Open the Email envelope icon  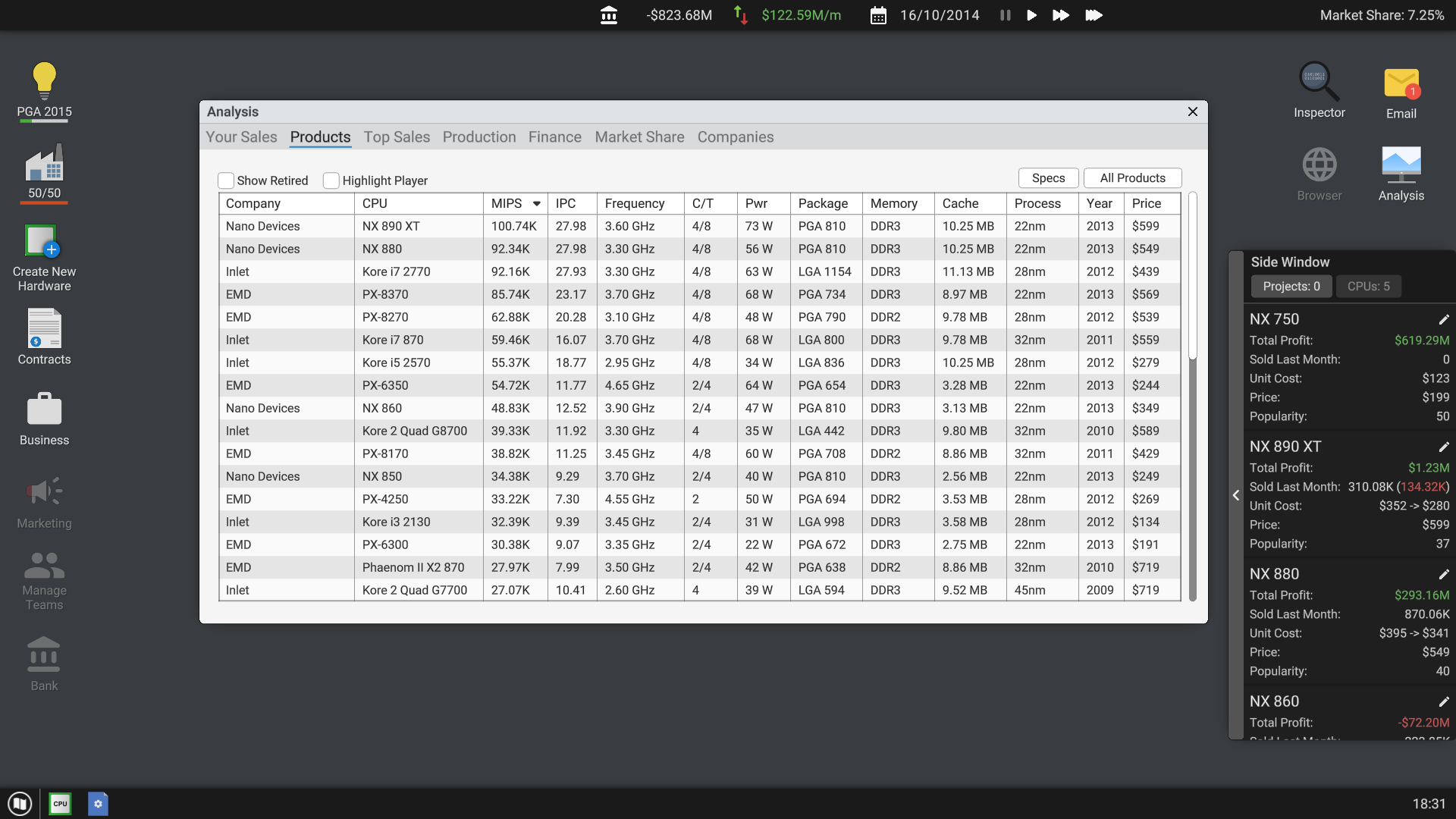tap(1401, 83)
